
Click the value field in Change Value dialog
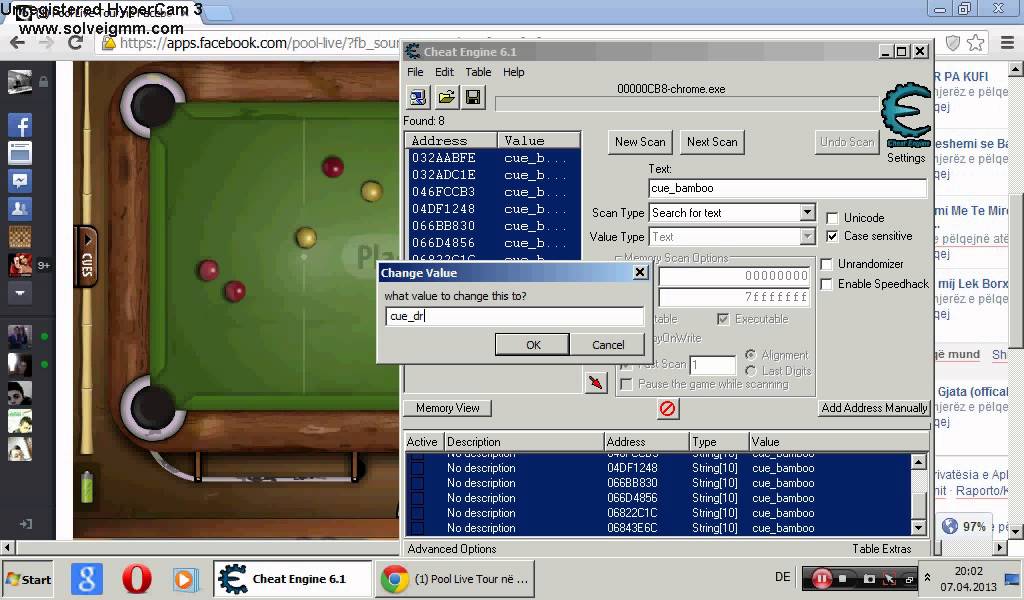[514, 317]
